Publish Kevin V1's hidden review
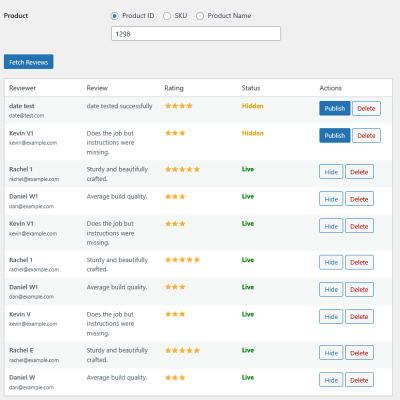The height and width of the screenshot is (400, 400). [x=335, y=136]
